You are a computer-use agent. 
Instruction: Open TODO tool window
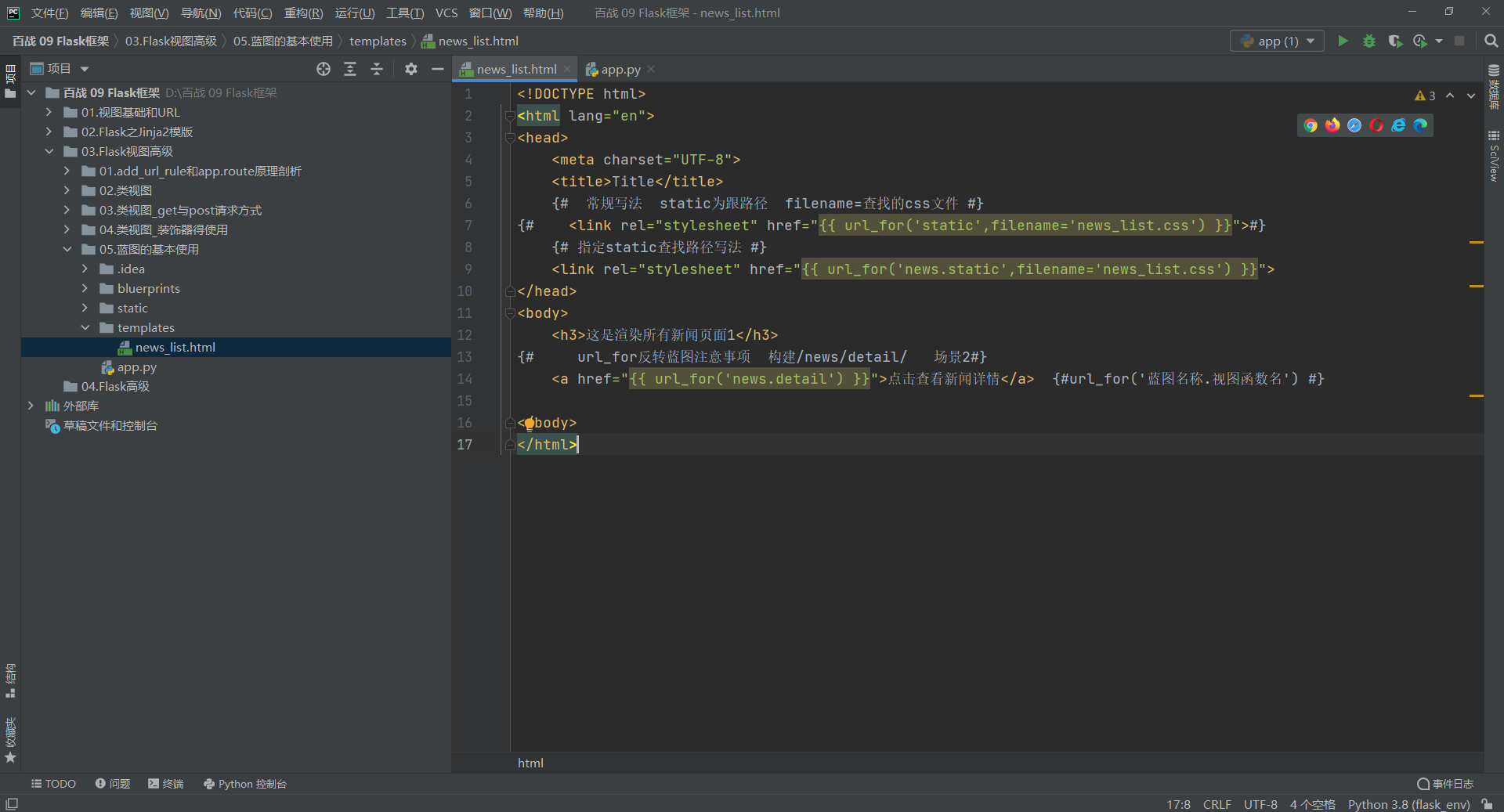pos(53,784)
